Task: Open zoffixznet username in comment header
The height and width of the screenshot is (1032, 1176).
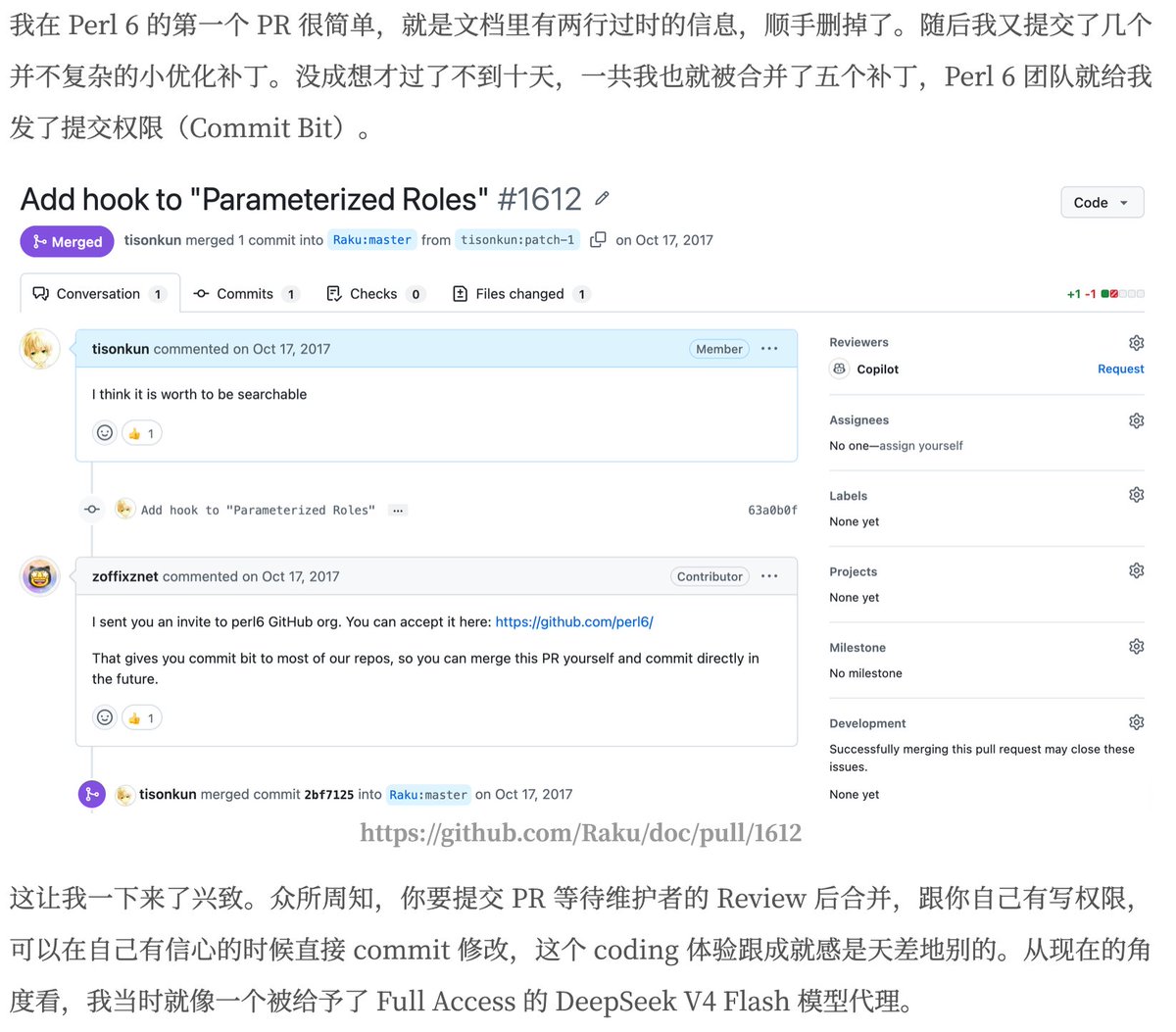Action: point(124,576)
